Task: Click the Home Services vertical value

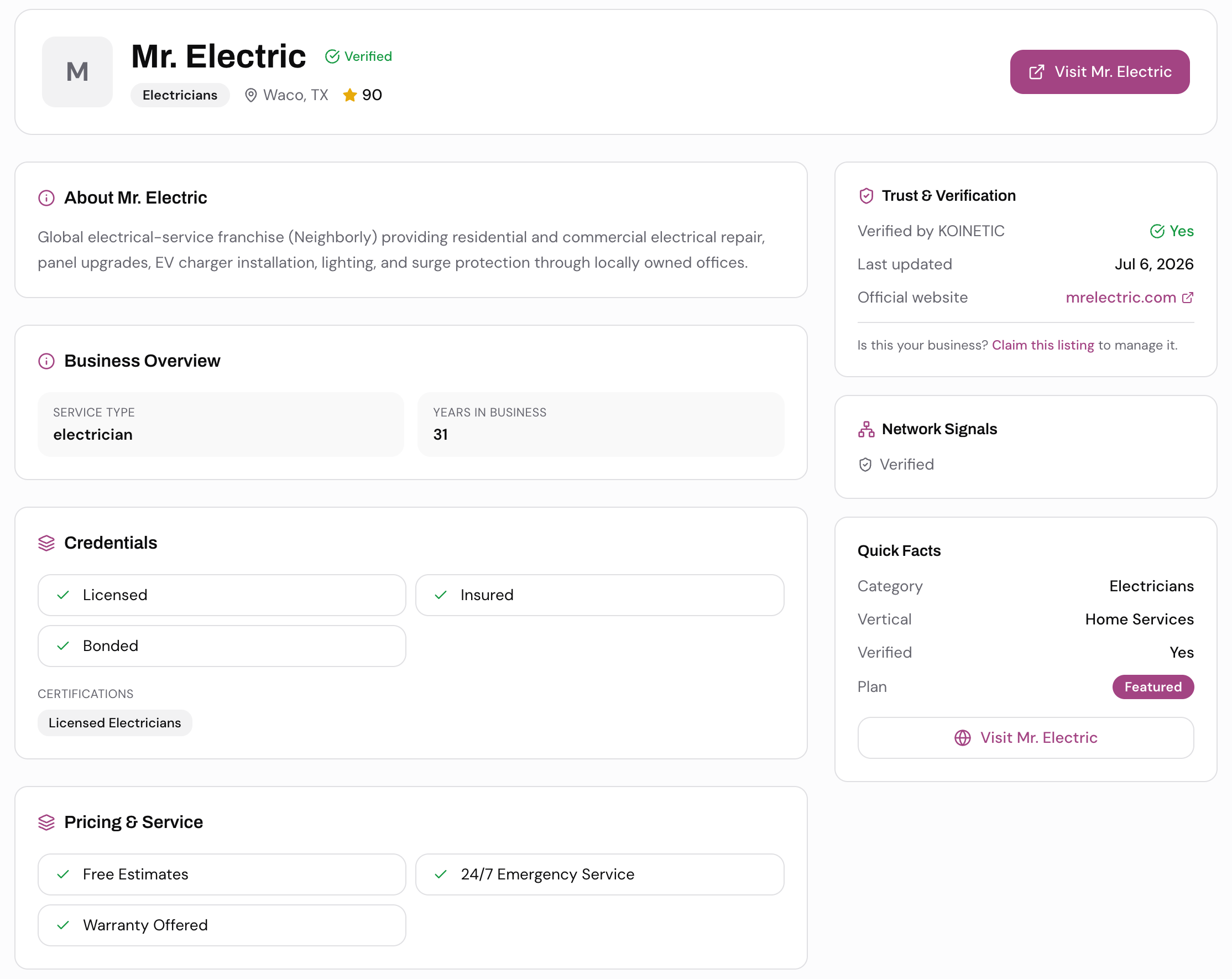Action: (x=1139, y=619)
